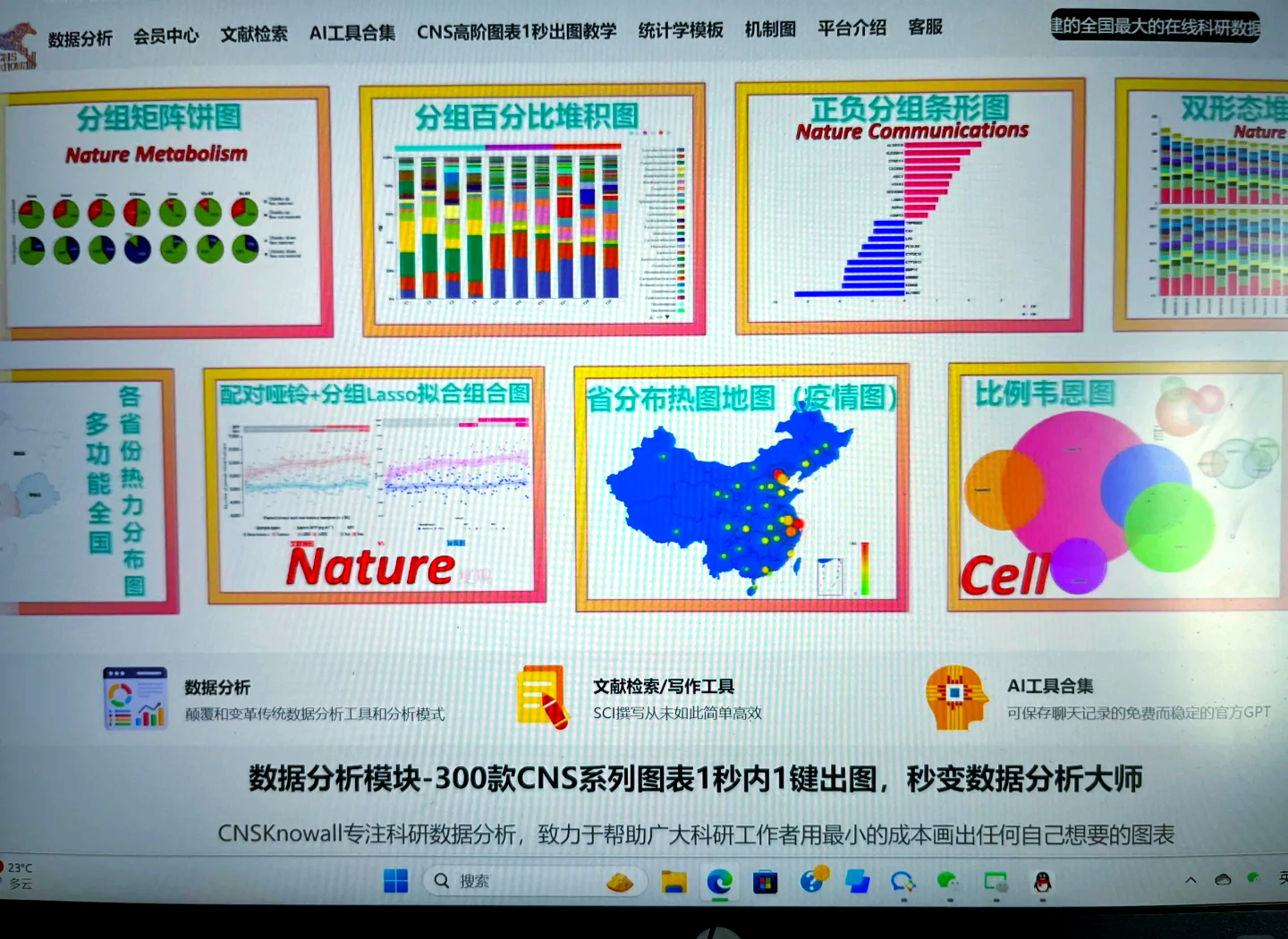Click the cloud icon in the system tray
This screenshot has height=939, width=1288.
1223,879
